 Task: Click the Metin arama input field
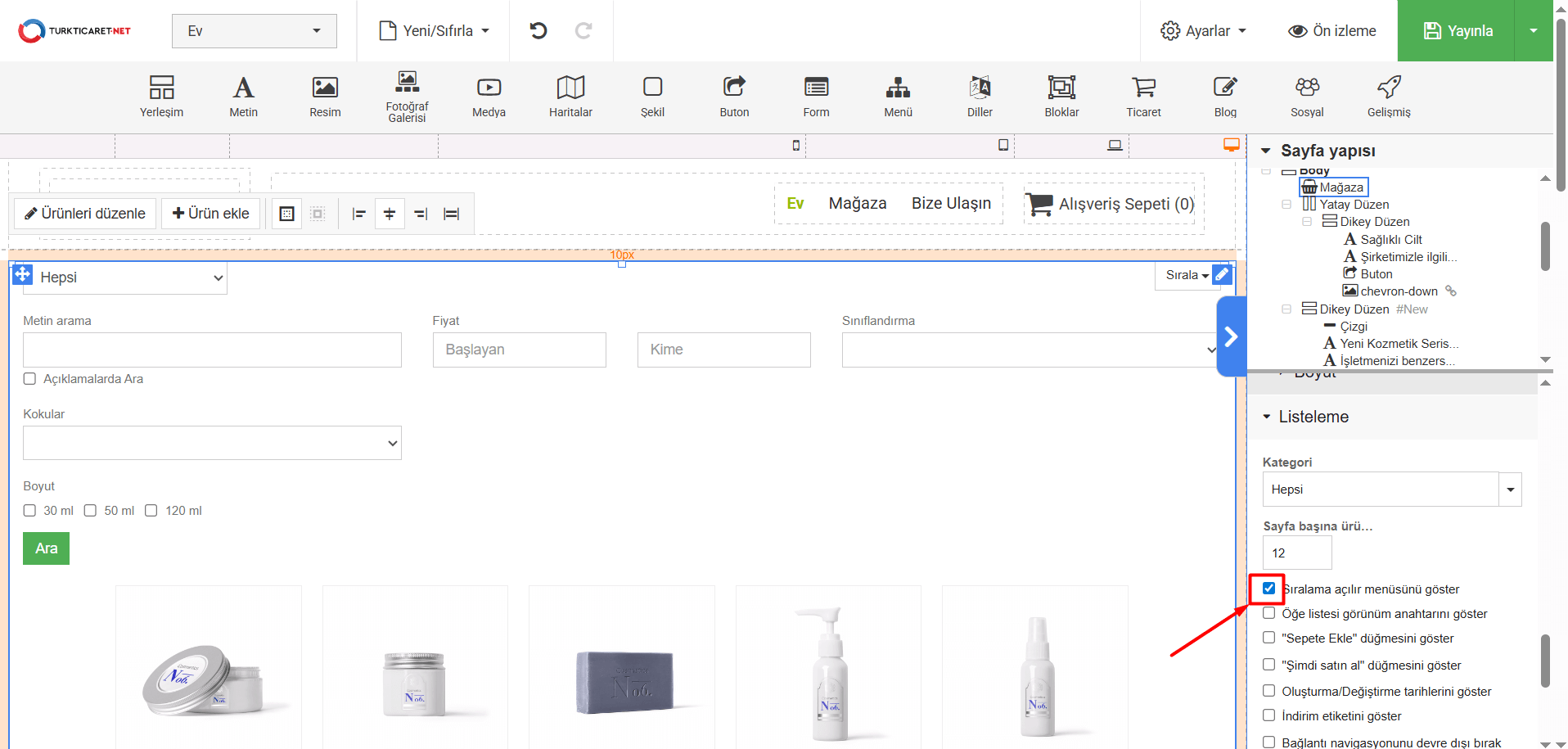tap(212, 350)
